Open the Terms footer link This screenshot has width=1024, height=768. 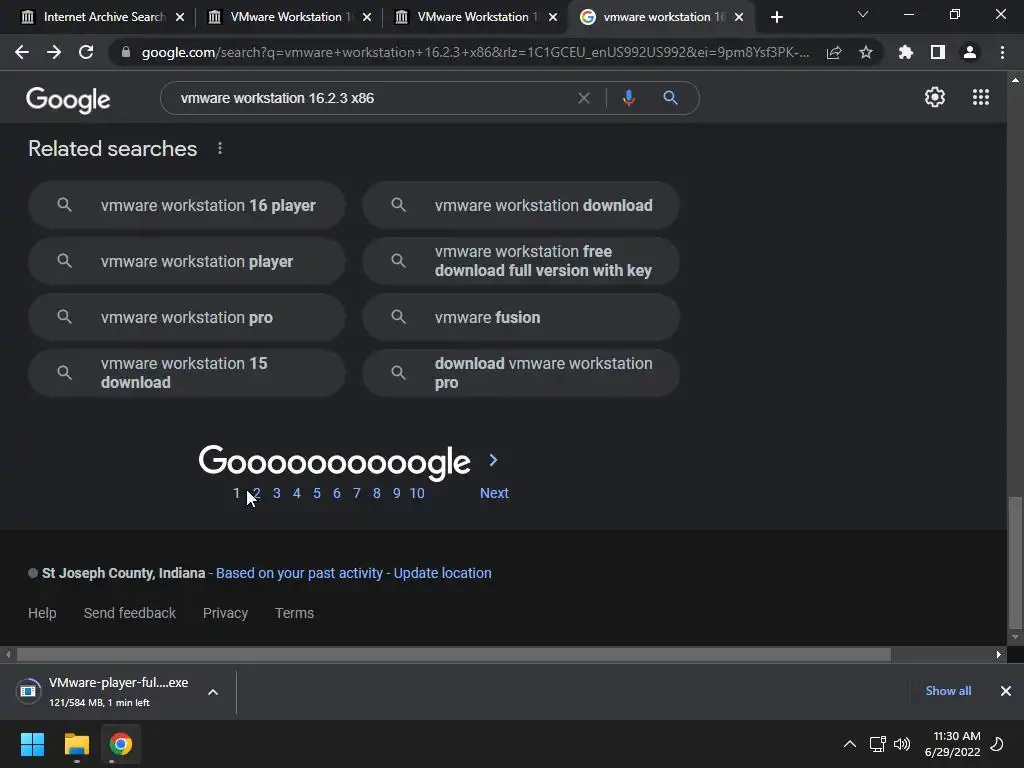point(294,613)
